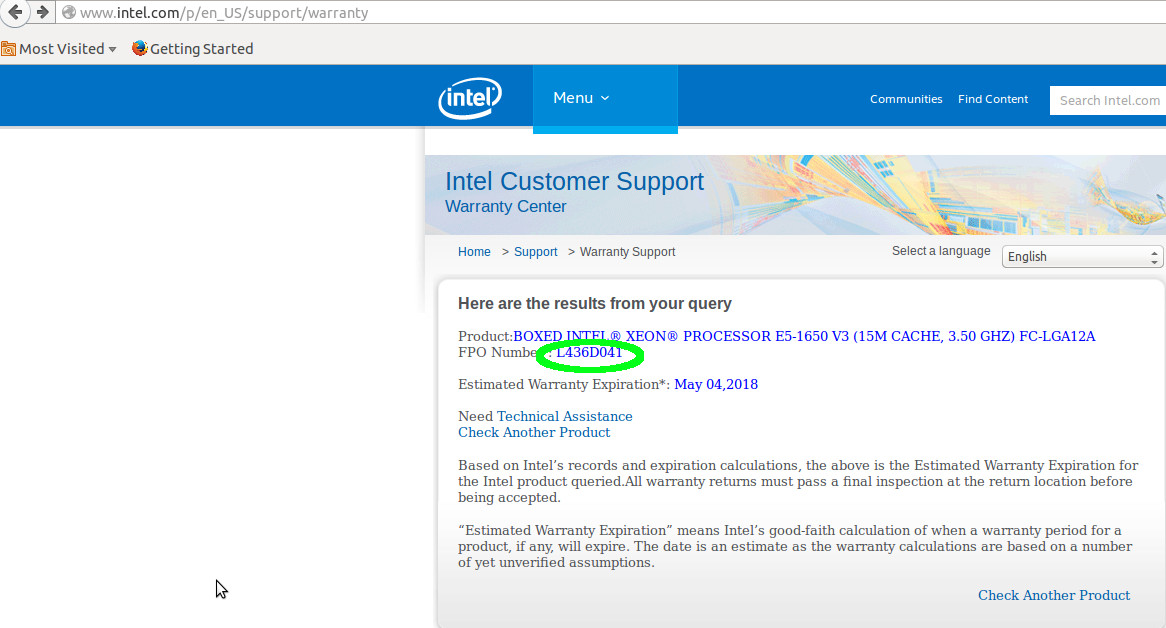Follow the Home breadcrumb link
The height and width of the screenshot is (628, 1166).
coord(474,252)
